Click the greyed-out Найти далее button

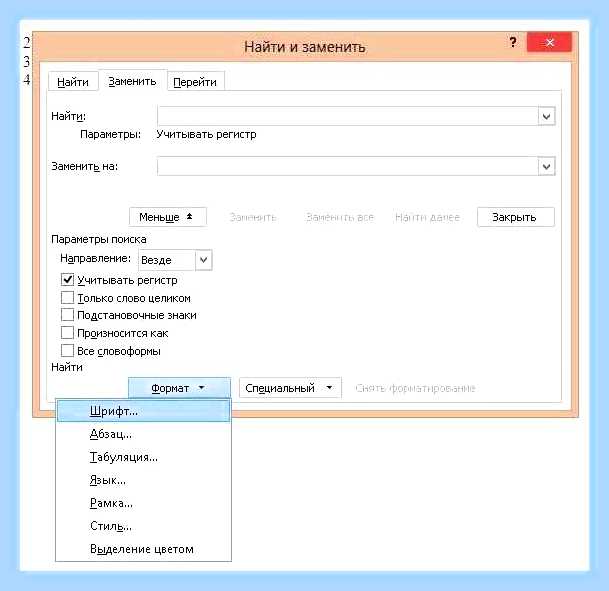click(427, 217)
